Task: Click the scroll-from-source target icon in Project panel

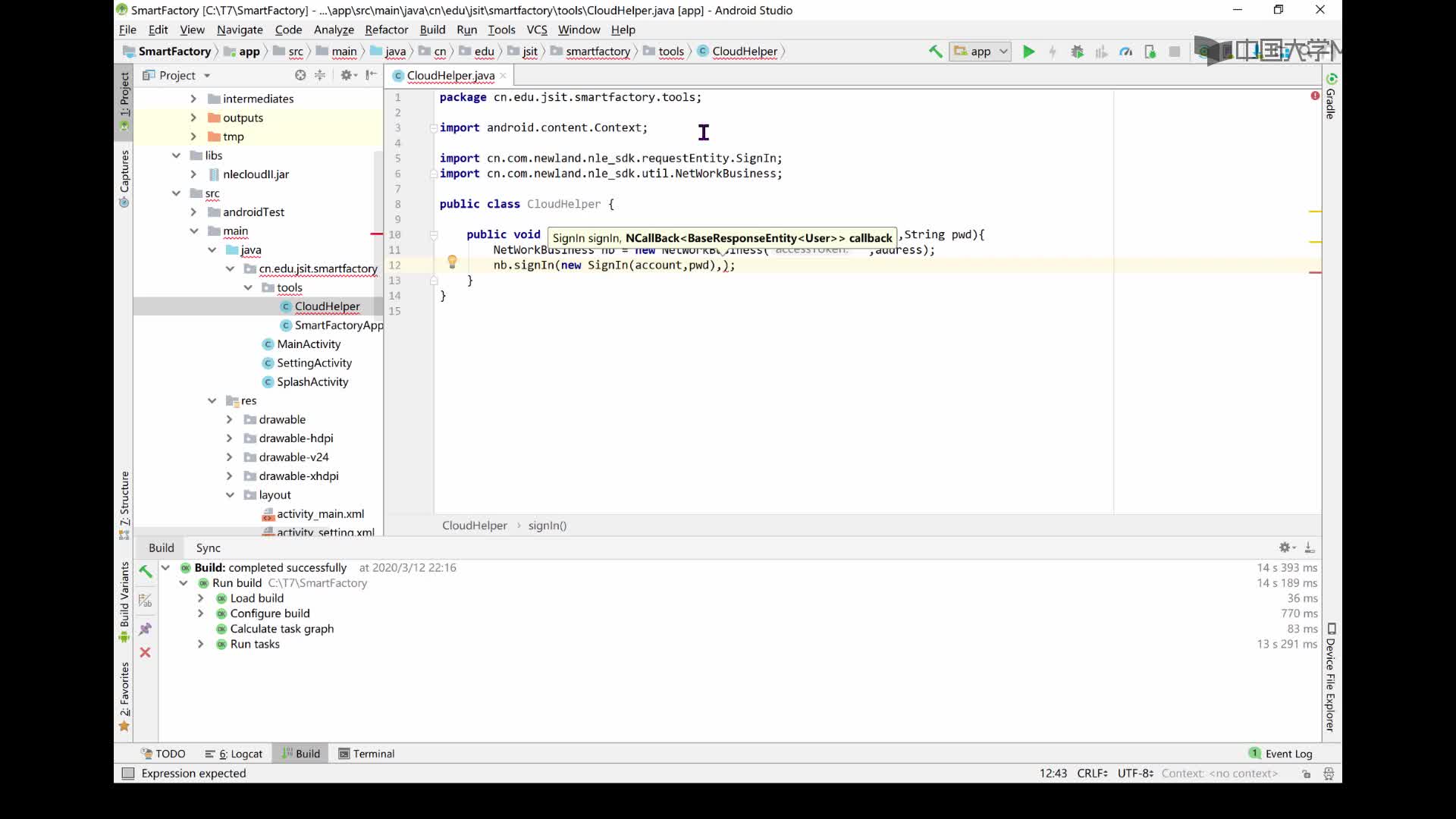Action: [300, 75]
